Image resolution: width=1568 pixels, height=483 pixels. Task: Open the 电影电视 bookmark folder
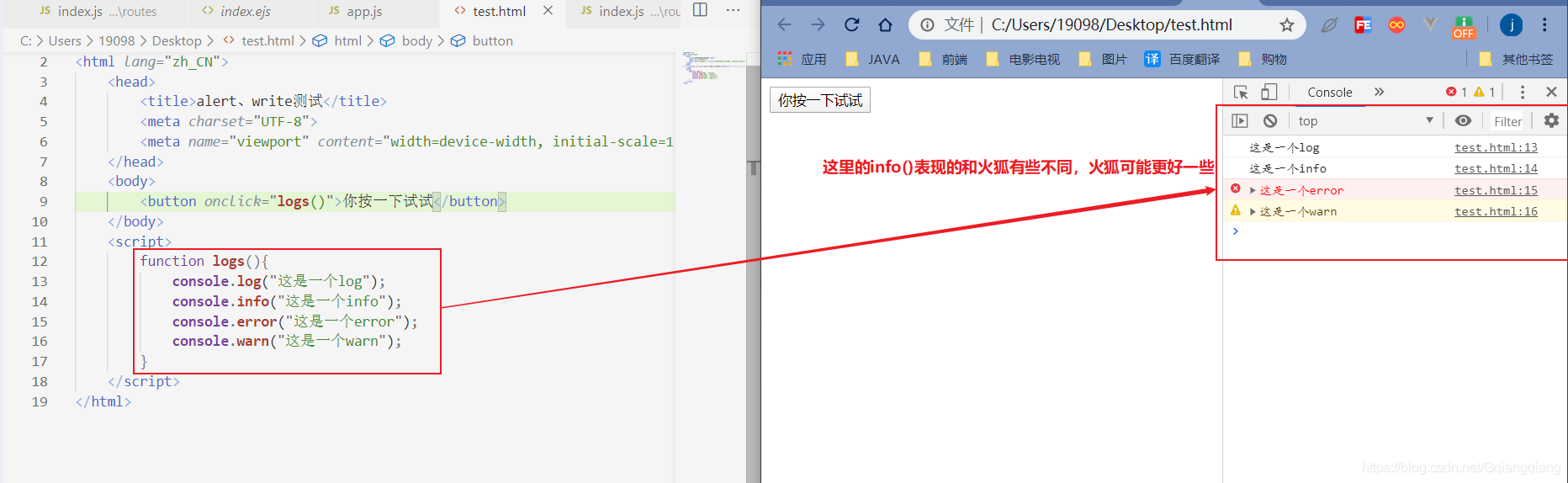point(1023,59)
